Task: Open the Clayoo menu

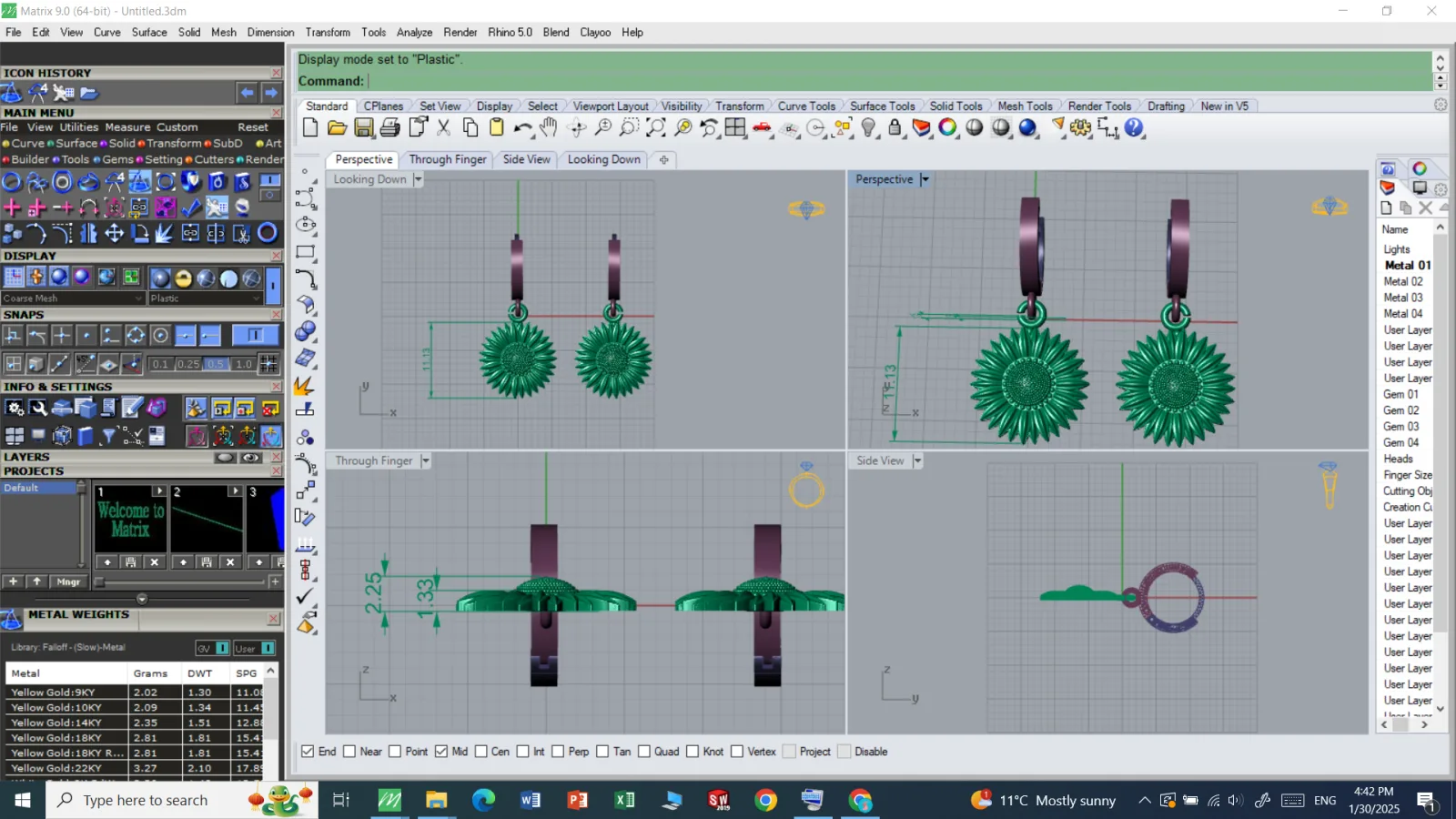Action: click(x=595, y=32)
